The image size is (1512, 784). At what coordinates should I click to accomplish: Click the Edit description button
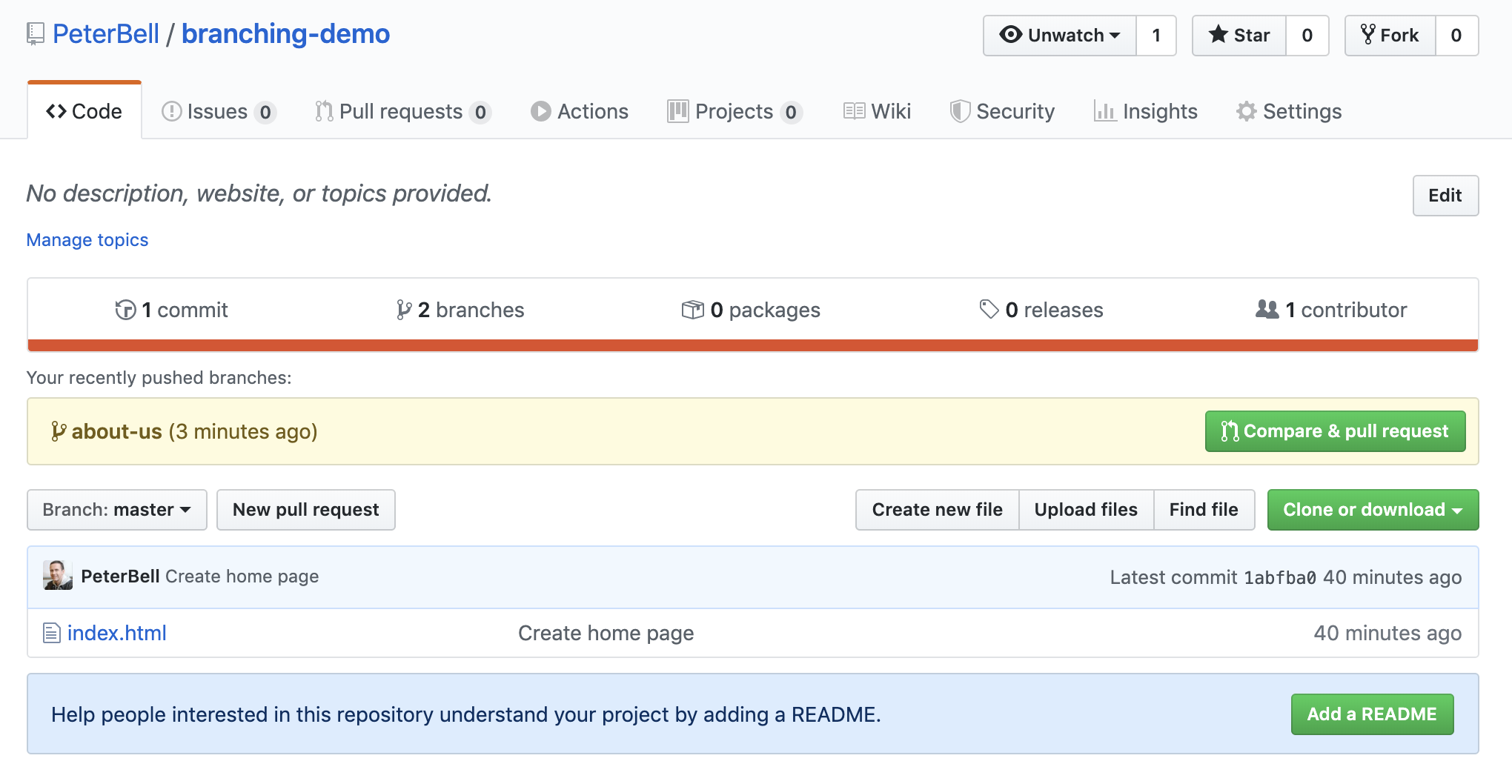point(1445,196)
